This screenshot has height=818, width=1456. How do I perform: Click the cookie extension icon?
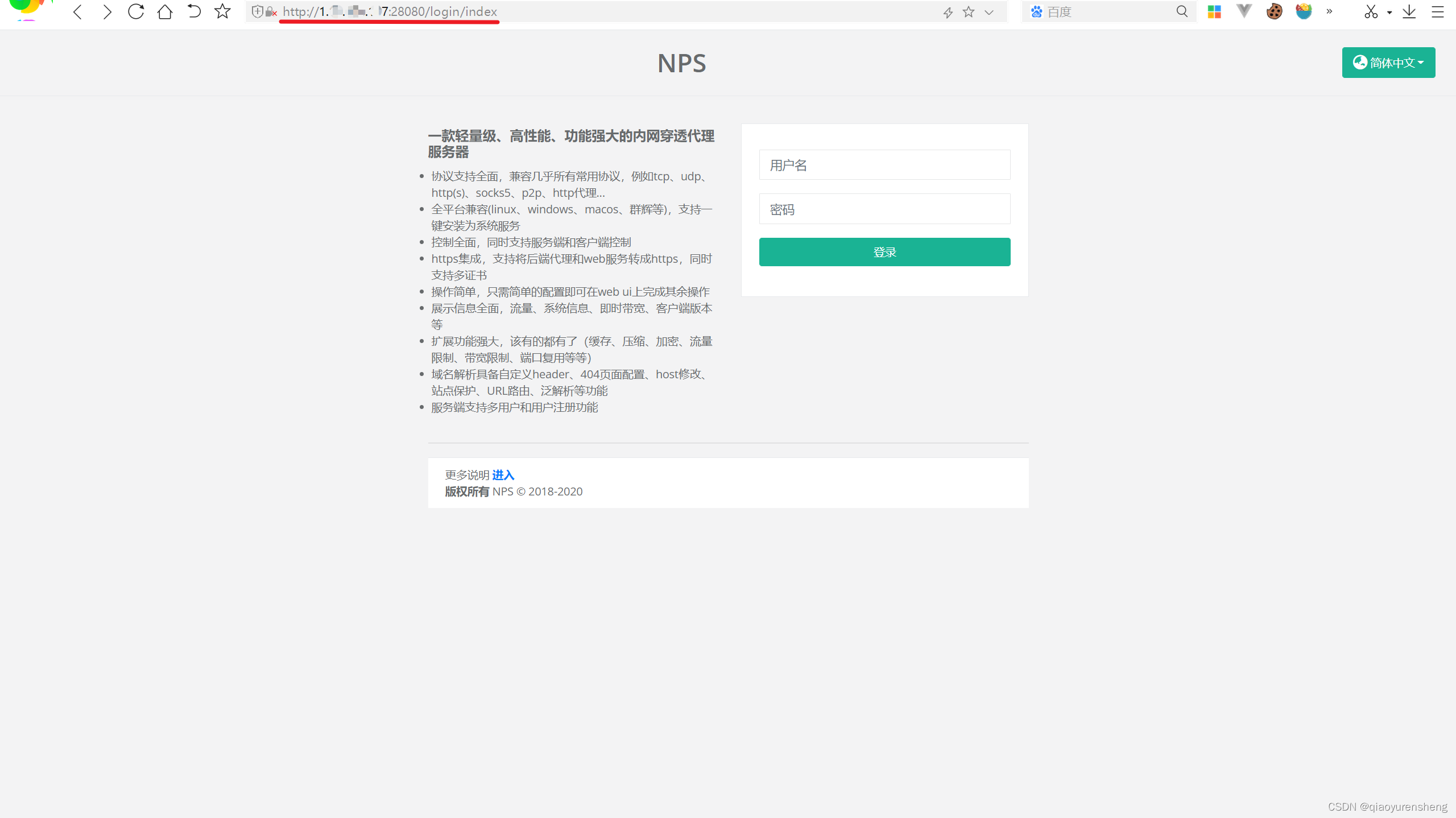coord(1274,11)
